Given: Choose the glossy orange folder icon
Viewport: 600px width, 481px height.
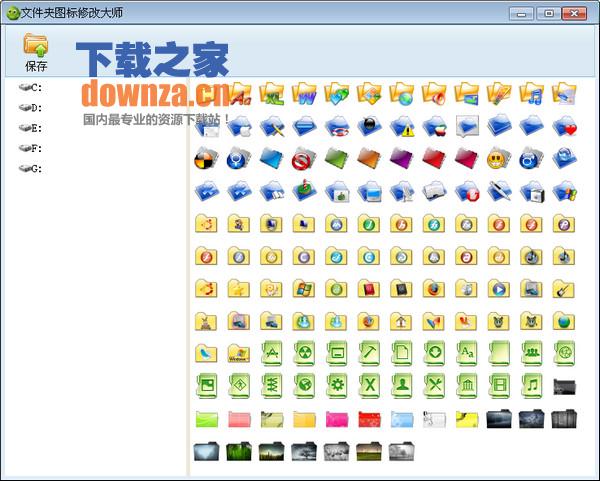Looking at the screenshot, I should (x=369, y=159).
